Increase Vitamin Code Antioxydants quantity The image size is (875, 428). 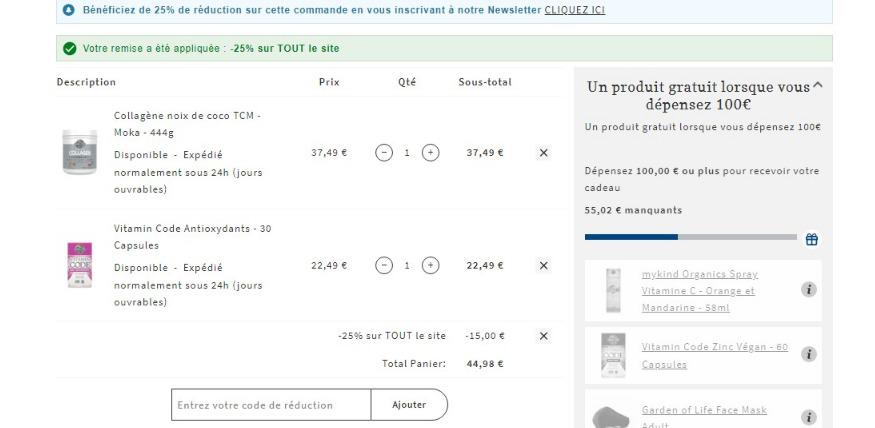tap(430, 265)
